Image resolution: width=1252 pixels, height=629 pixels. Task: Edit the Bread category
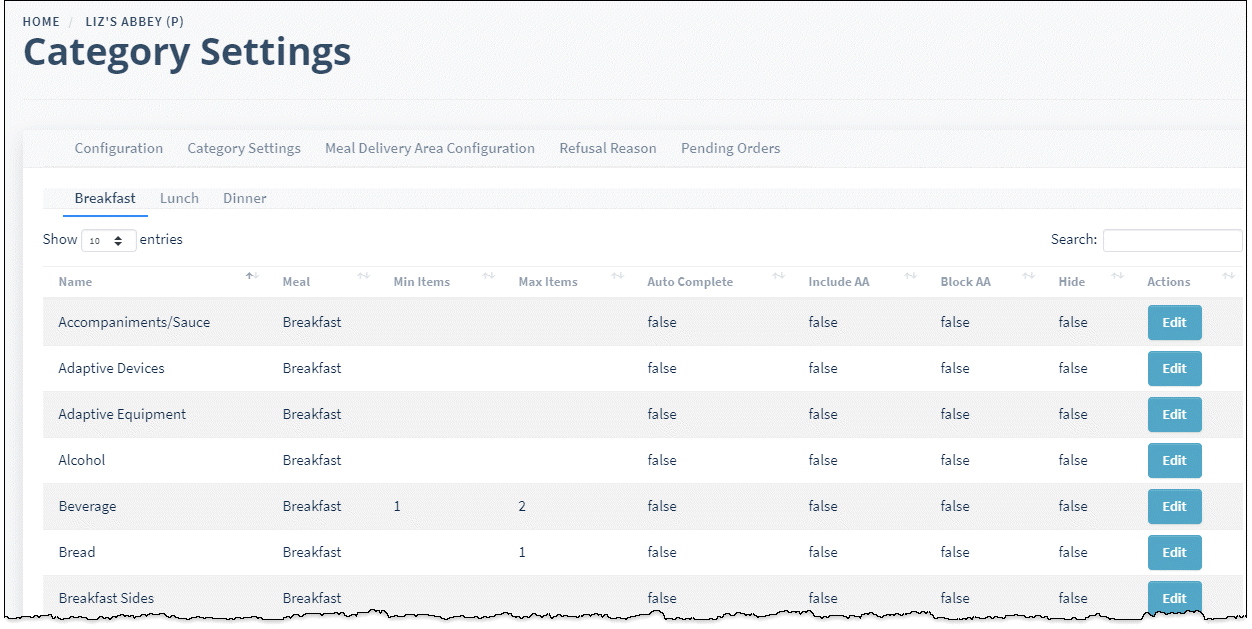click(x=1174, y=553)
